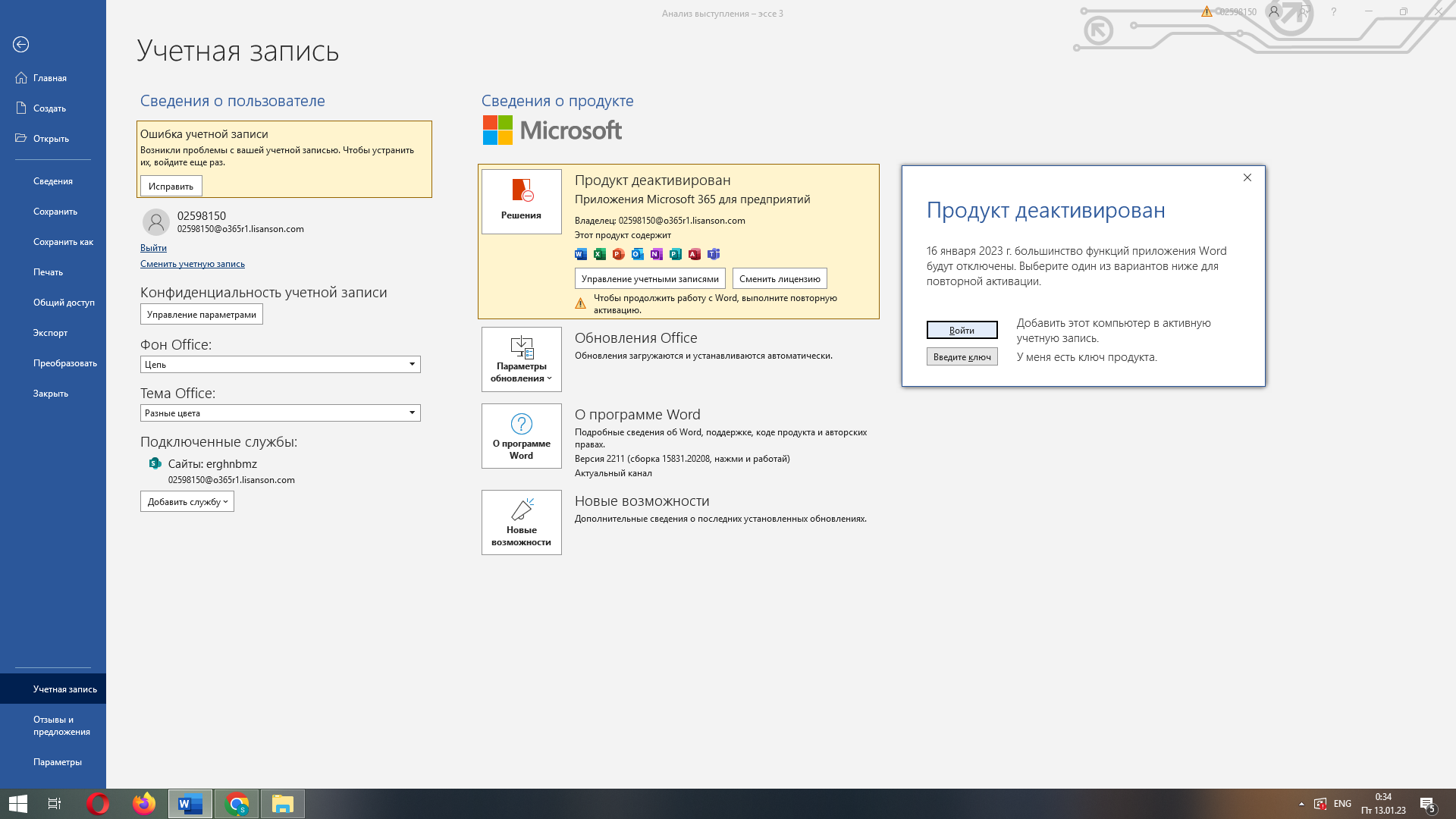Open Параметры options
Image resolution: width=1456 pixels, height=819 pixels.
53,762
